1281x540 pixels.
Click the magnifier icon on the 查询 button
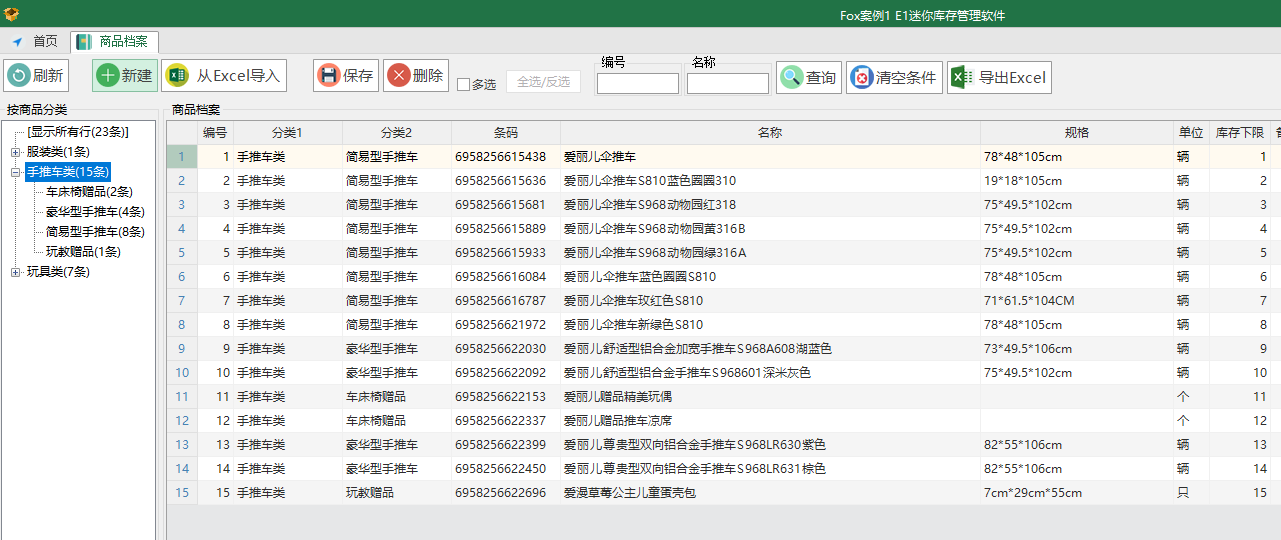(x=792, y=77)
